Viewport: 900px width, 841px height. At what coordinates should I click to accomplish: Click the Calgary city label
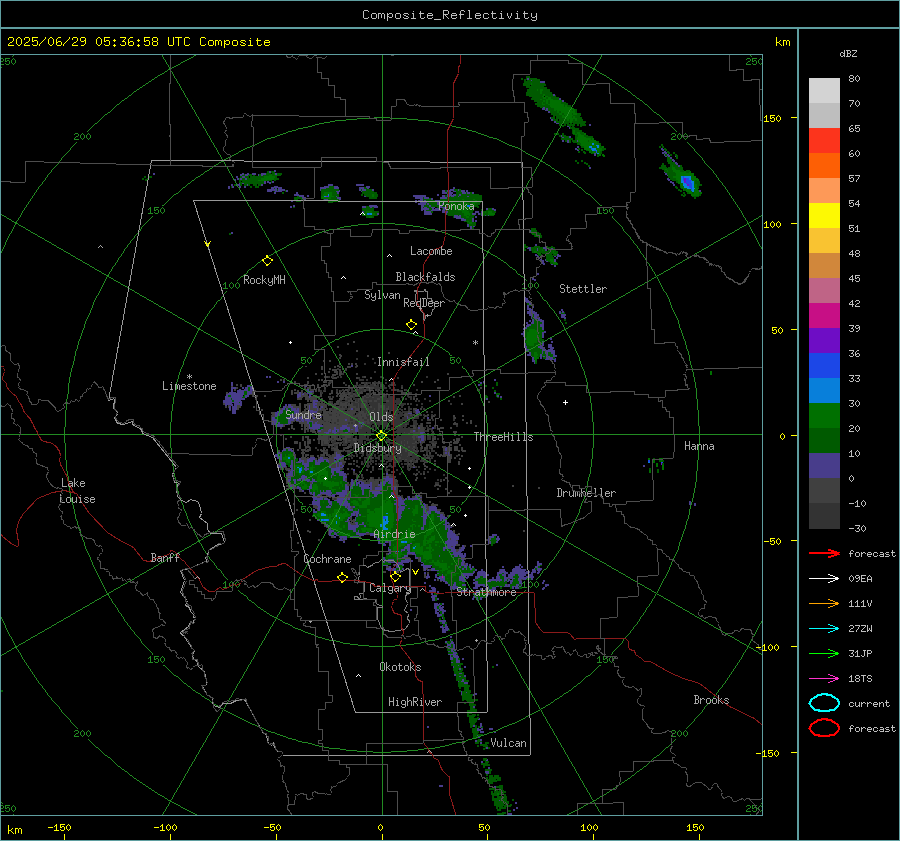coord(390,588)
